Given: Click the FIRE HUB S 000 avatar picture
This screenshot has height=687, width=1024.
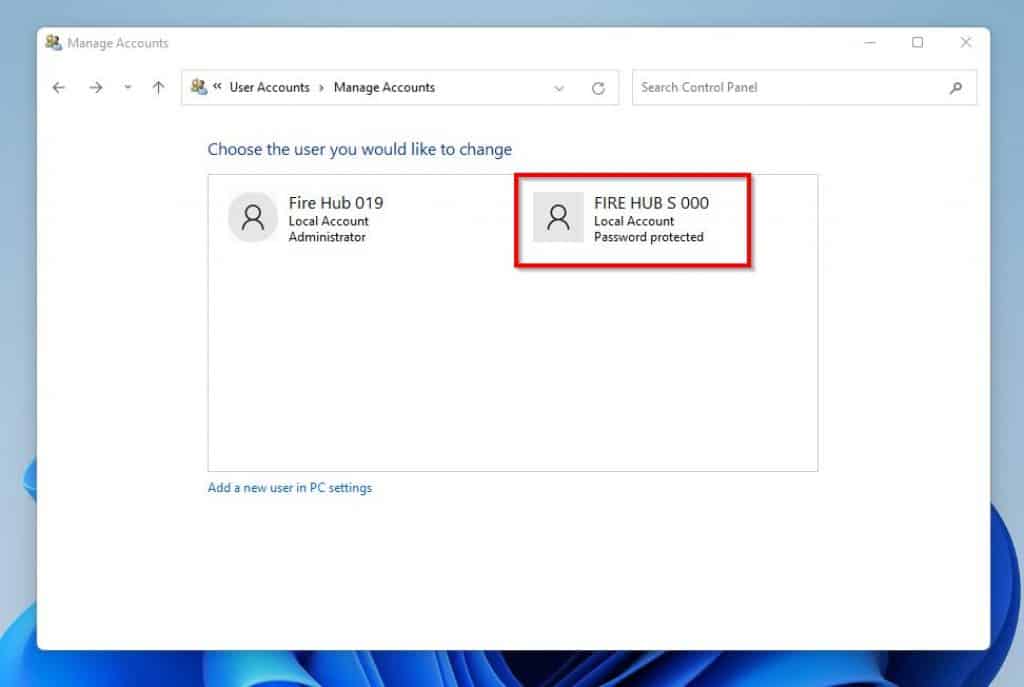Looking at the screenshot, I should point(558,217).
